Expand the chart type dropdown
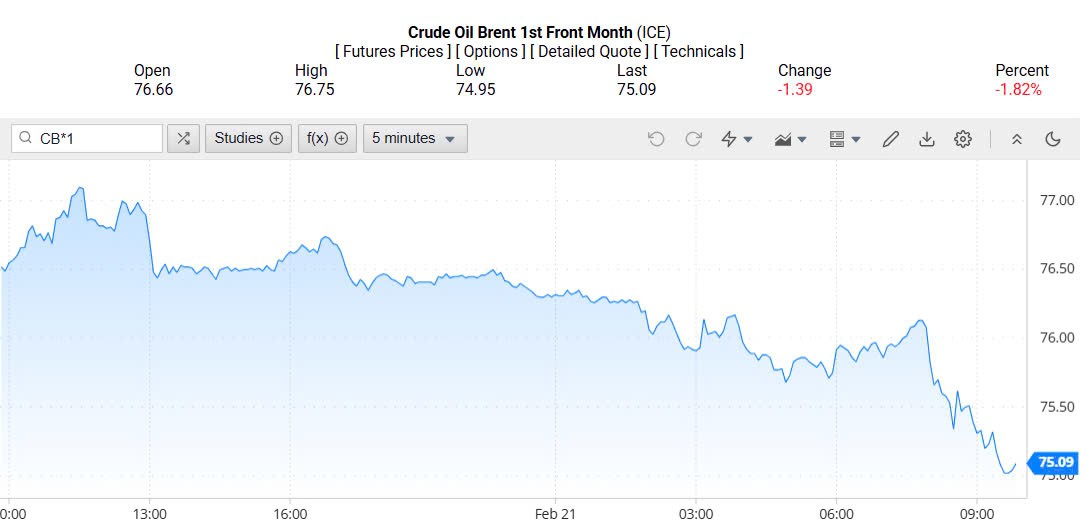Screen dimensions: 1087x526 click(790, 139)
